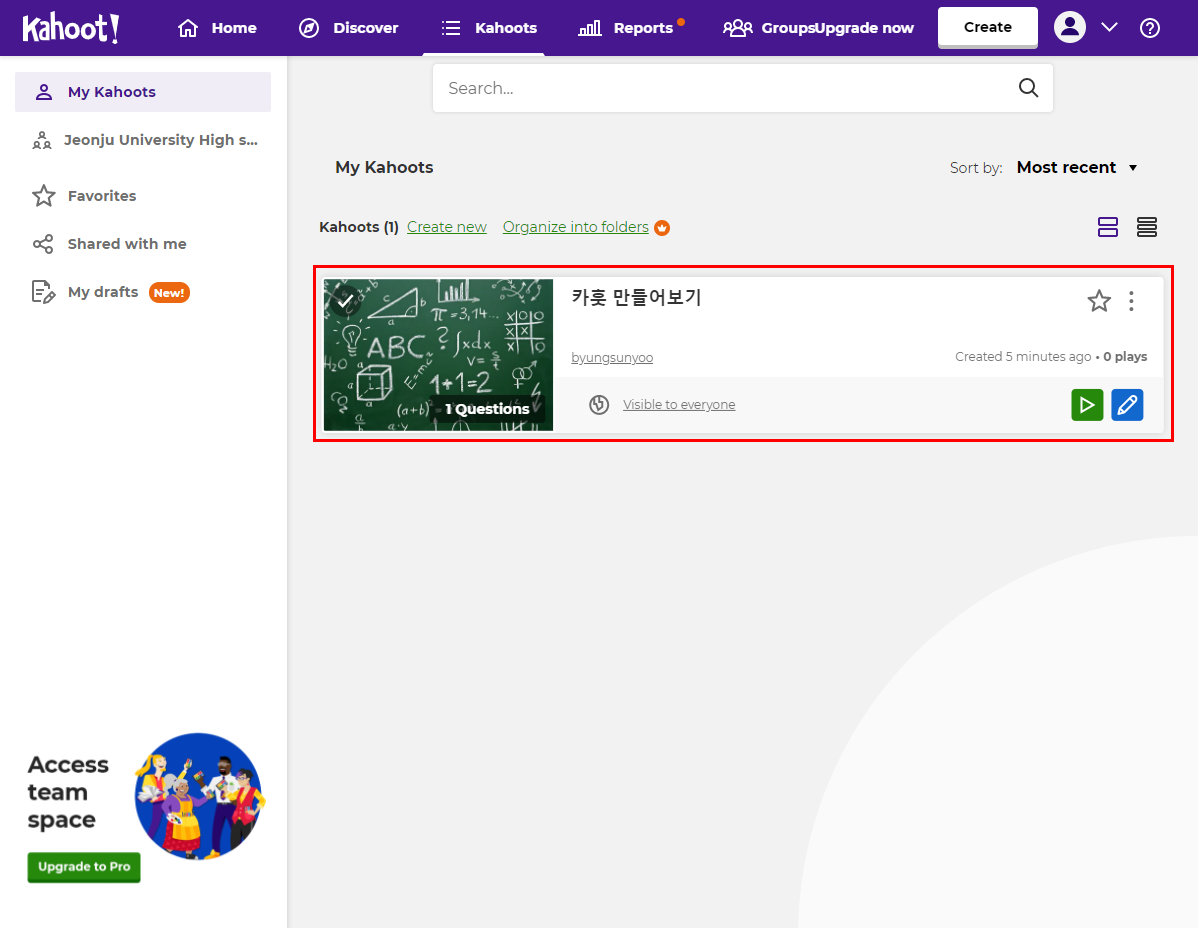The width and height of the screenshot is (1198, 928).
Task: Click the Favorites star icon in sidebar
Action: [44, 196]
